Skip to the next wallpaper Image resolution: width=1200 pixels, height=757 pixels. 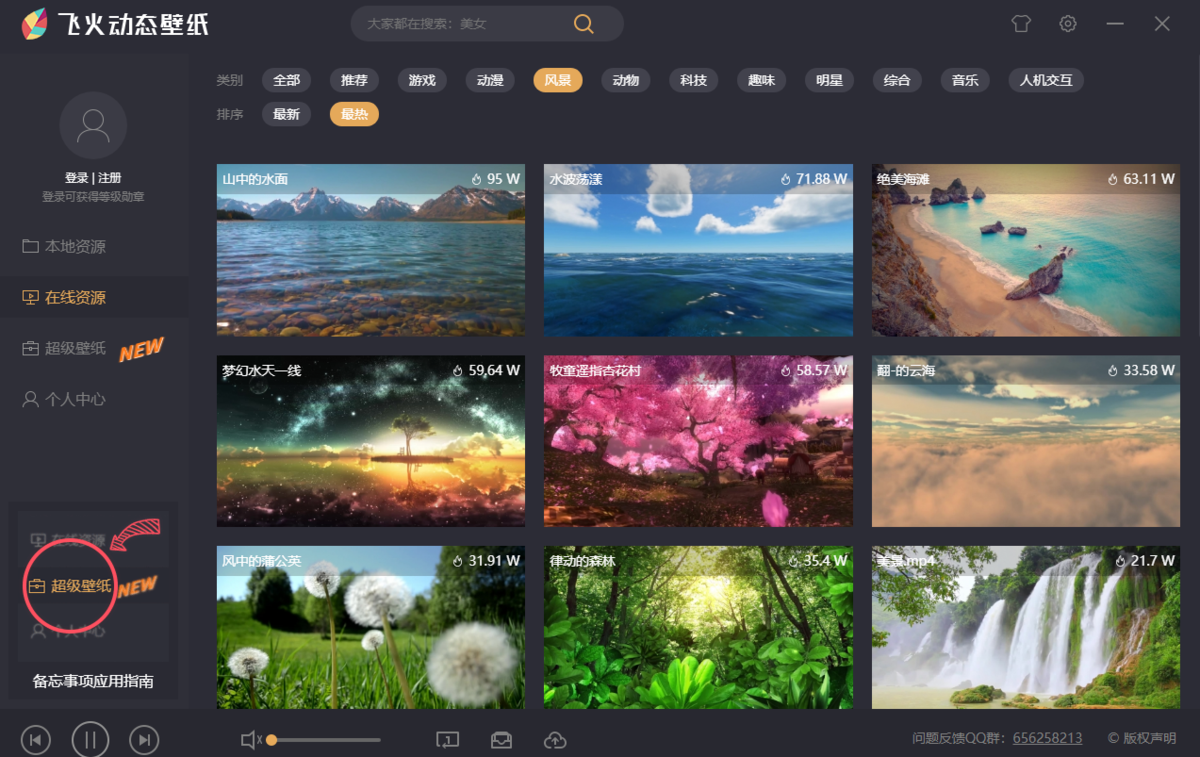[145, 740]
